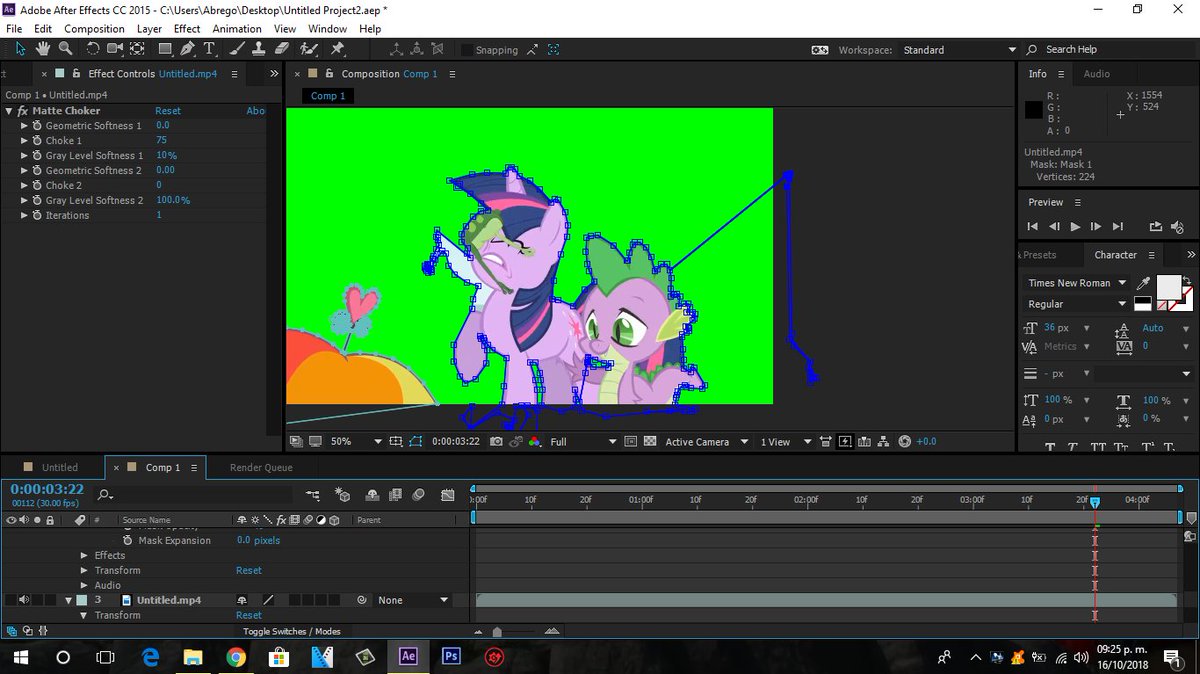Click the timeline zoom slider
This screenshot has width=1200, height=674.
[x=497, y=631]
